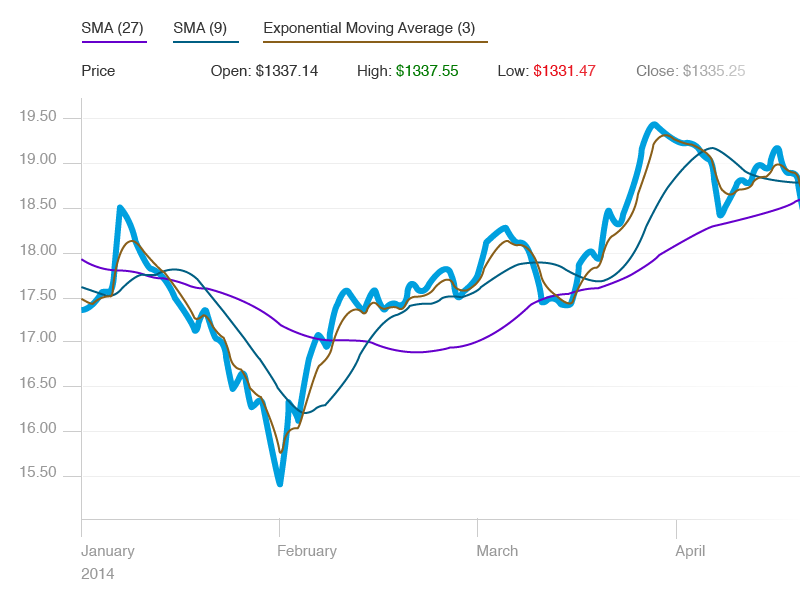Viewport: 800px width, 600px height.
Task: Click the 19.50 y-axis label
Action: click(38, 116)
